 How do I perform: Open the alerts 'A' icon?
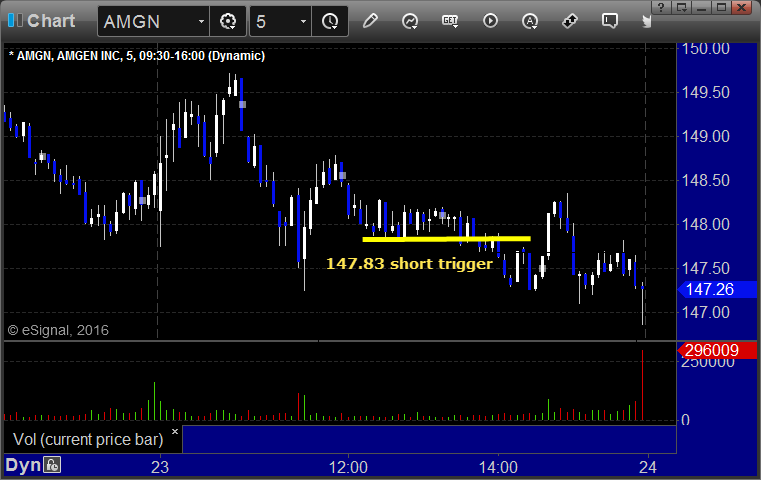[x=530, y=21]
